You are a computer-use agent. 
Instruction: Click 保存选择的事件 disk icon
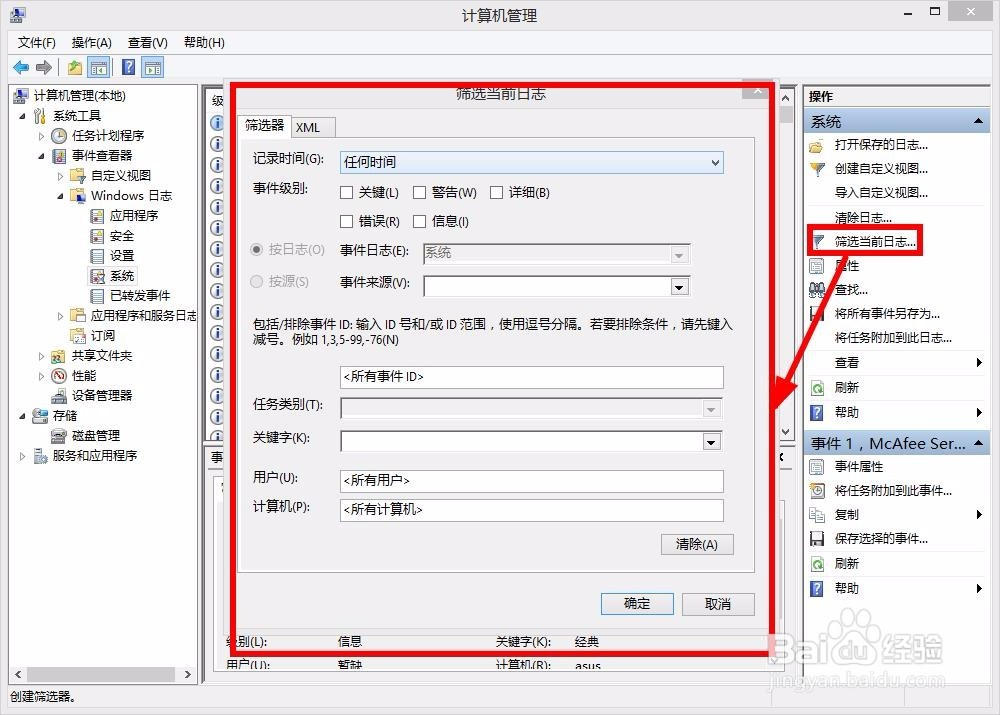(816, 539)
